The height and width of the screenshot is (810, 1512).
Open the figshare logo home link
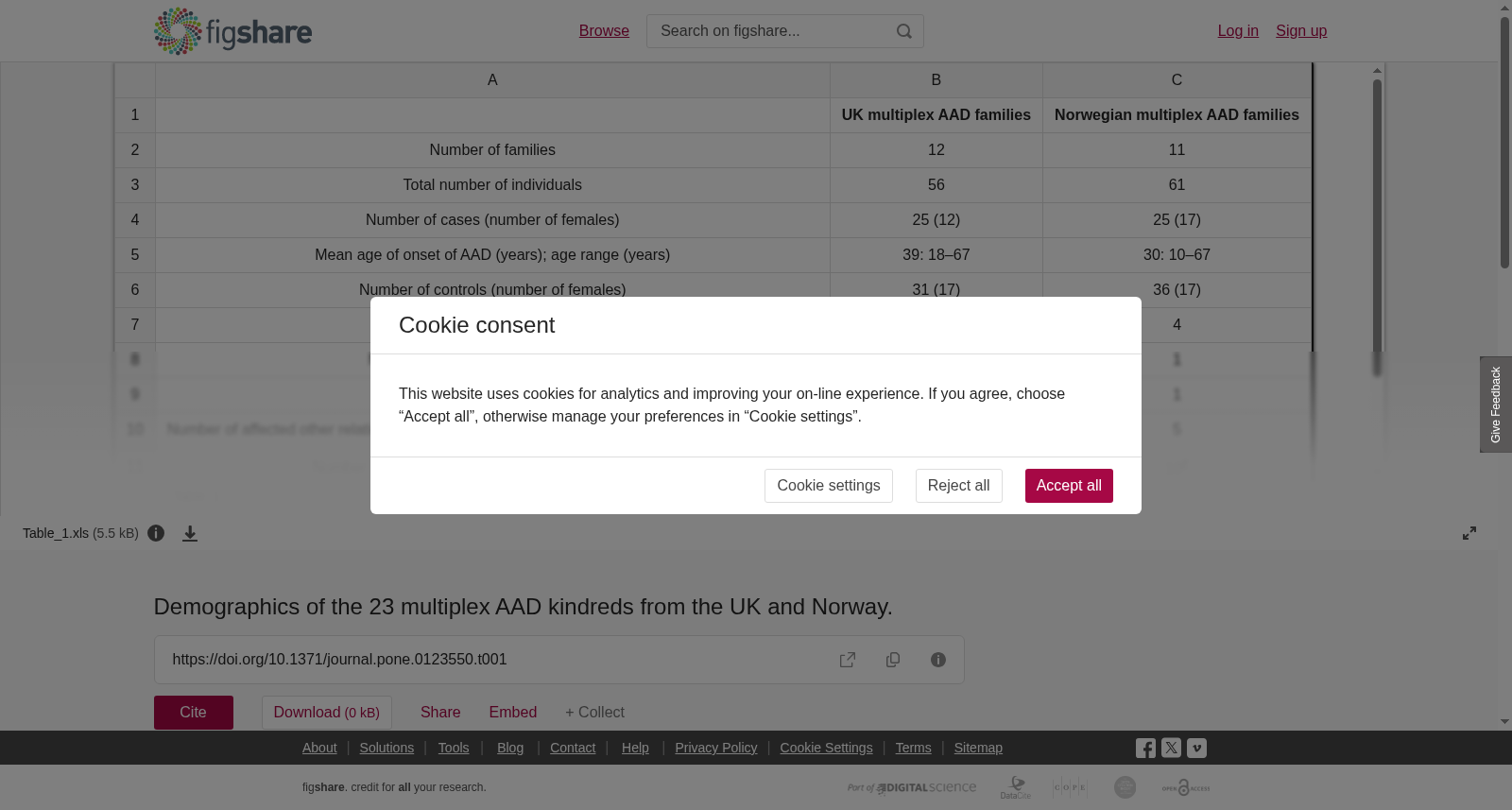click(x=232, y=31)
